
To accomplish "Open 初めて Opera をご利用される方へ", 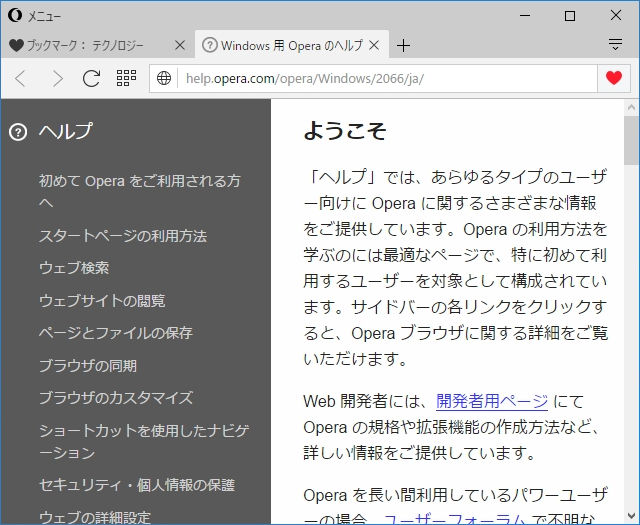I will click(140, 192).
